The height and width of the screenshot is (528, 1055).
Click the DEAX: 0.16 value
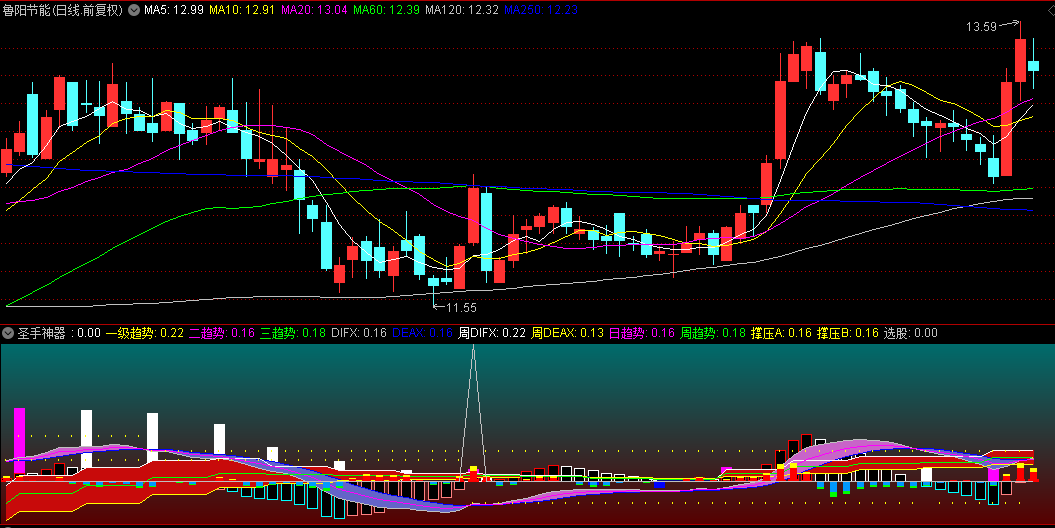(422, 333)
